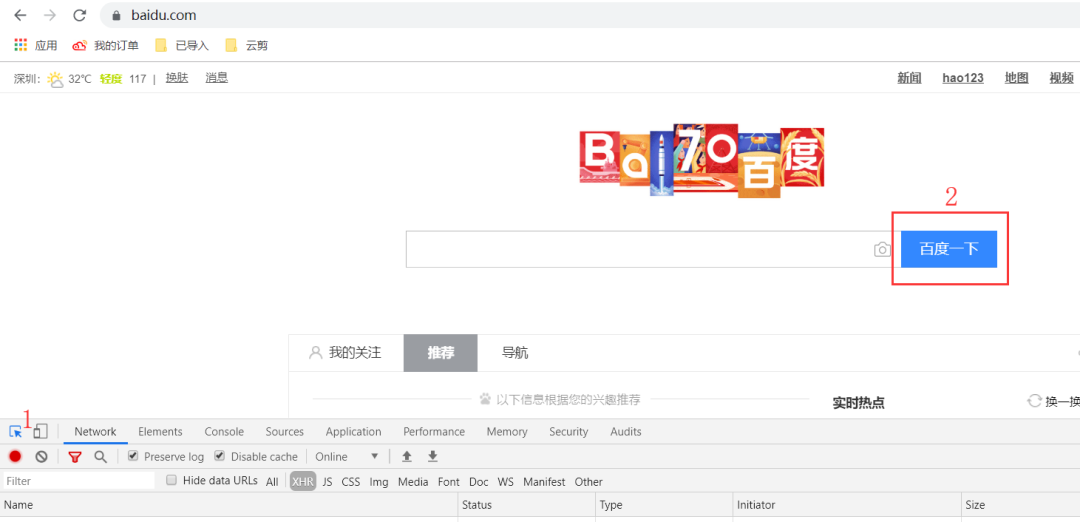1080x522 pixels.
Task: Export HAR file with download arrow
Action: click(433, 456)
